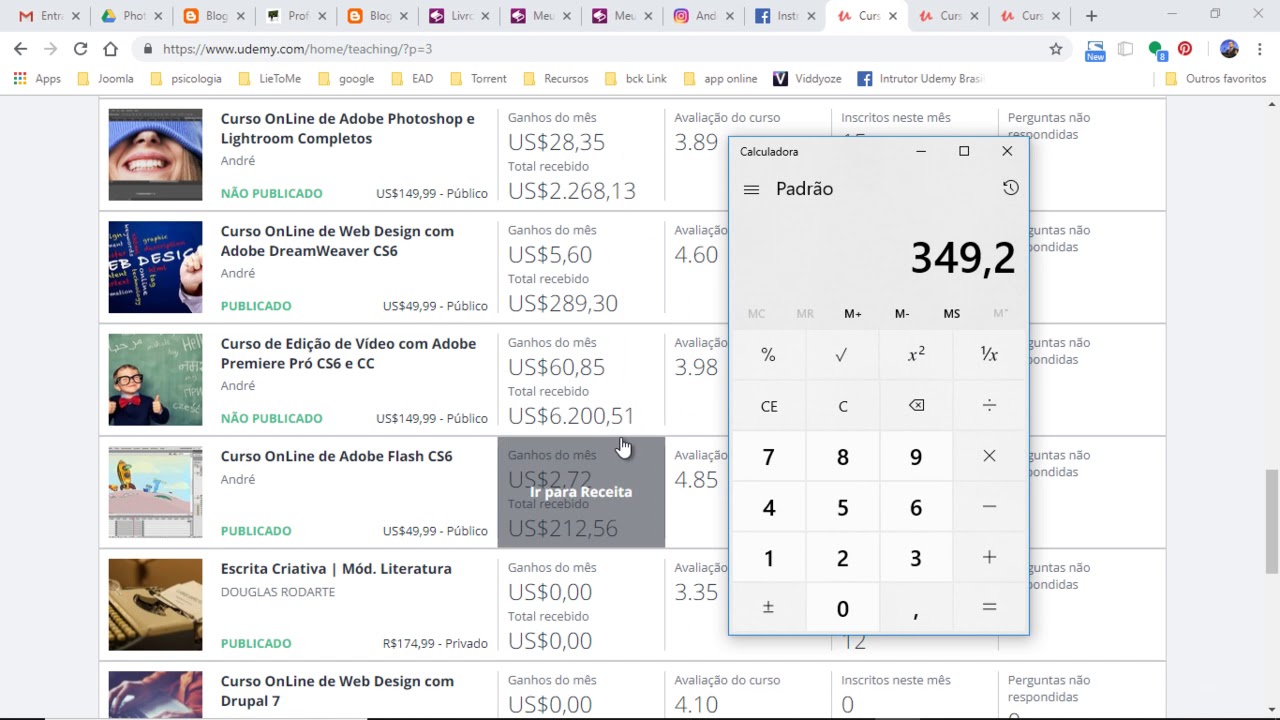Click digit 9 in Calculator
This screenshot has height=720, width=1280.
[916, 457]
